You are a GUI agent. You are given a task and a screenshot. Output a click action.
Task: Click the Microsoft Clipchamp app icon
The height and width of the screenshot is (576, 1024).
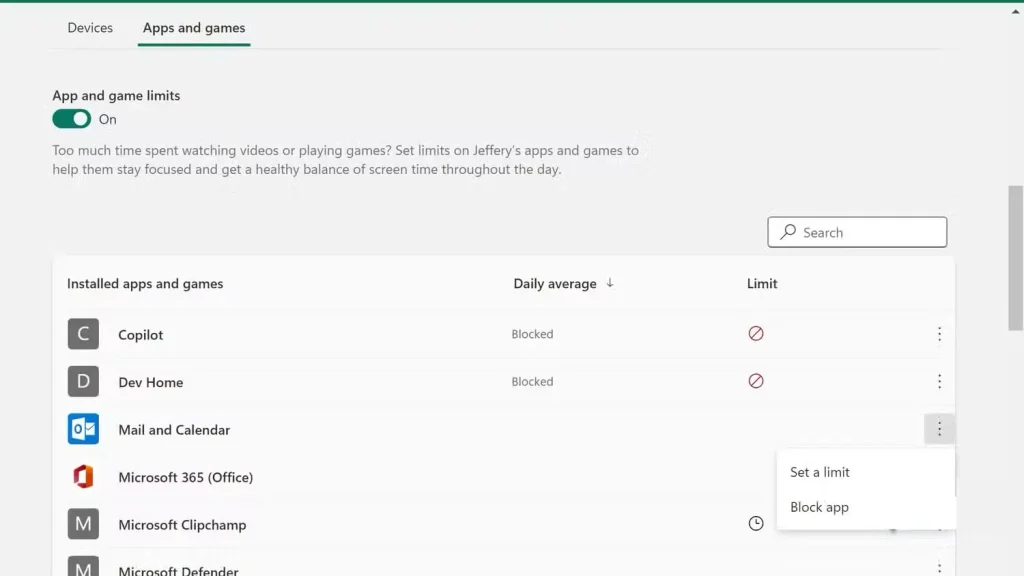(x=83, y=524)
